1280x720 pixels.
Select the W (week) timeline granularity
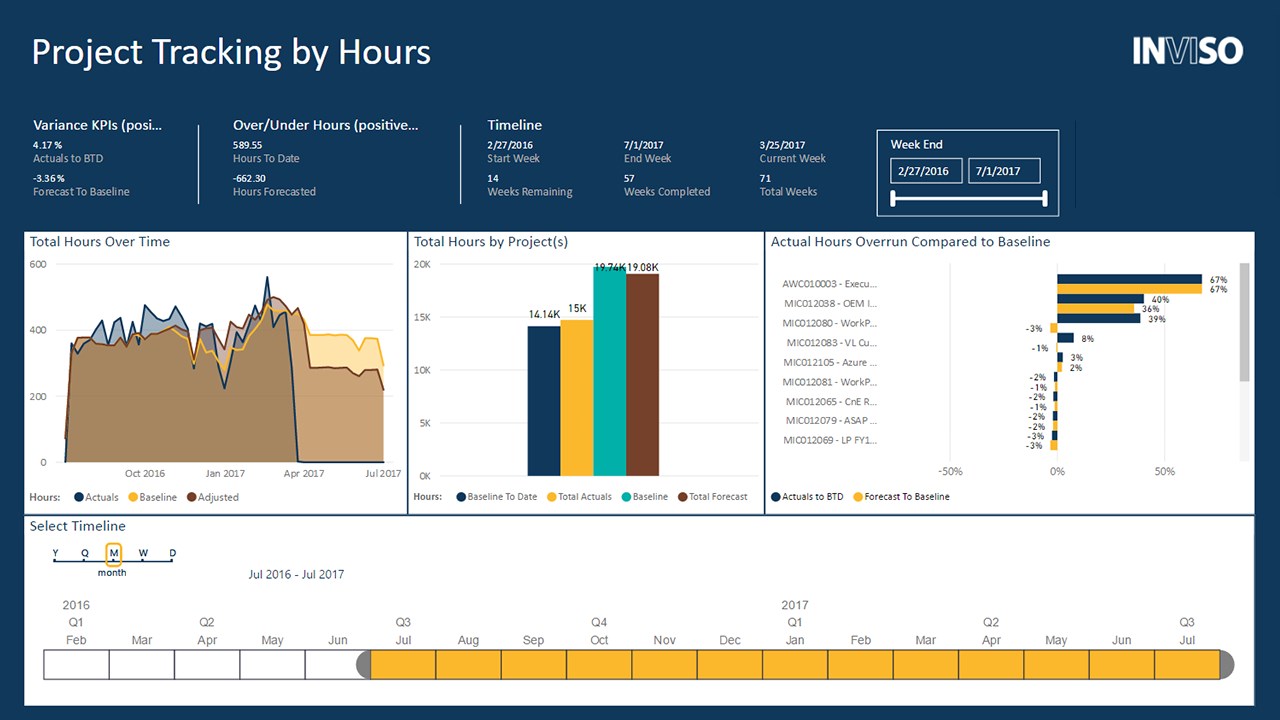pyautogui.click(x=143, y=553)
